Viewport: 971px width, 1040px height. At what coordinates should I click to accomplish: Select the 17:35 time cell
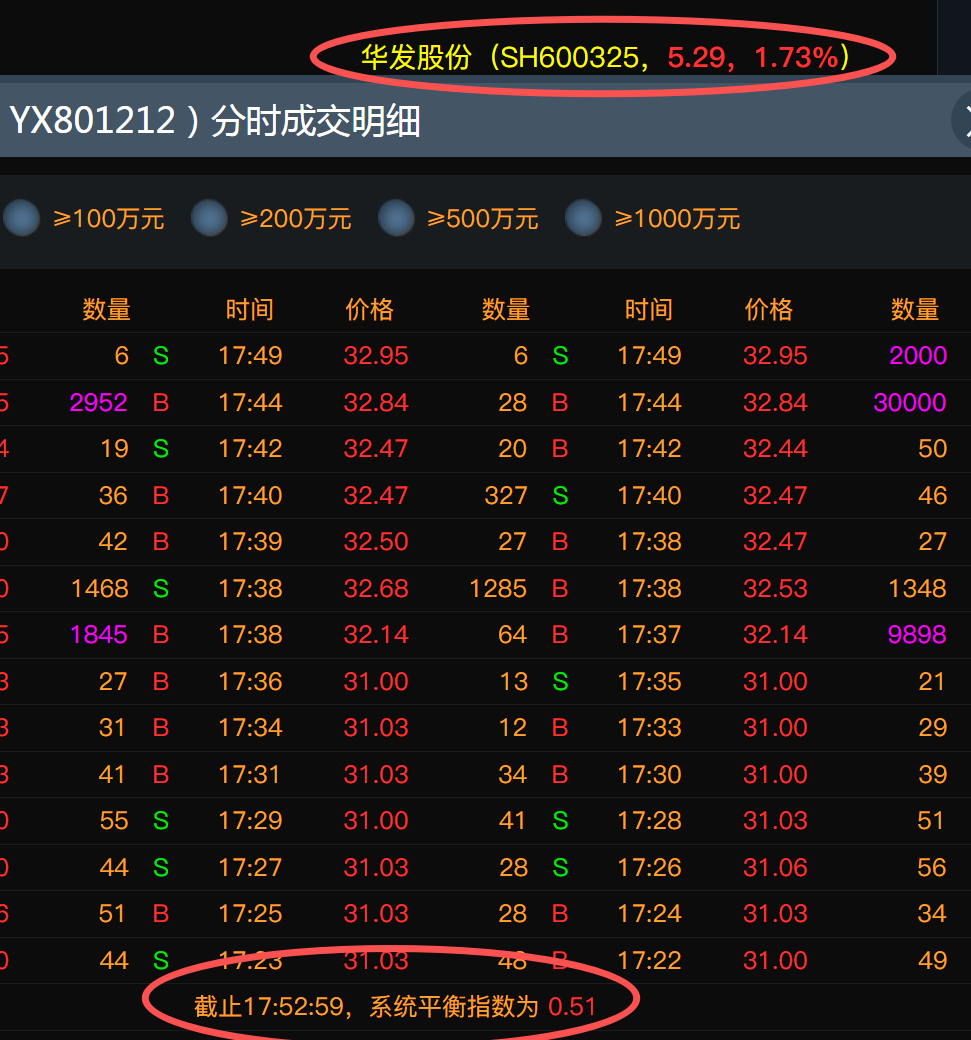point(649,682)
